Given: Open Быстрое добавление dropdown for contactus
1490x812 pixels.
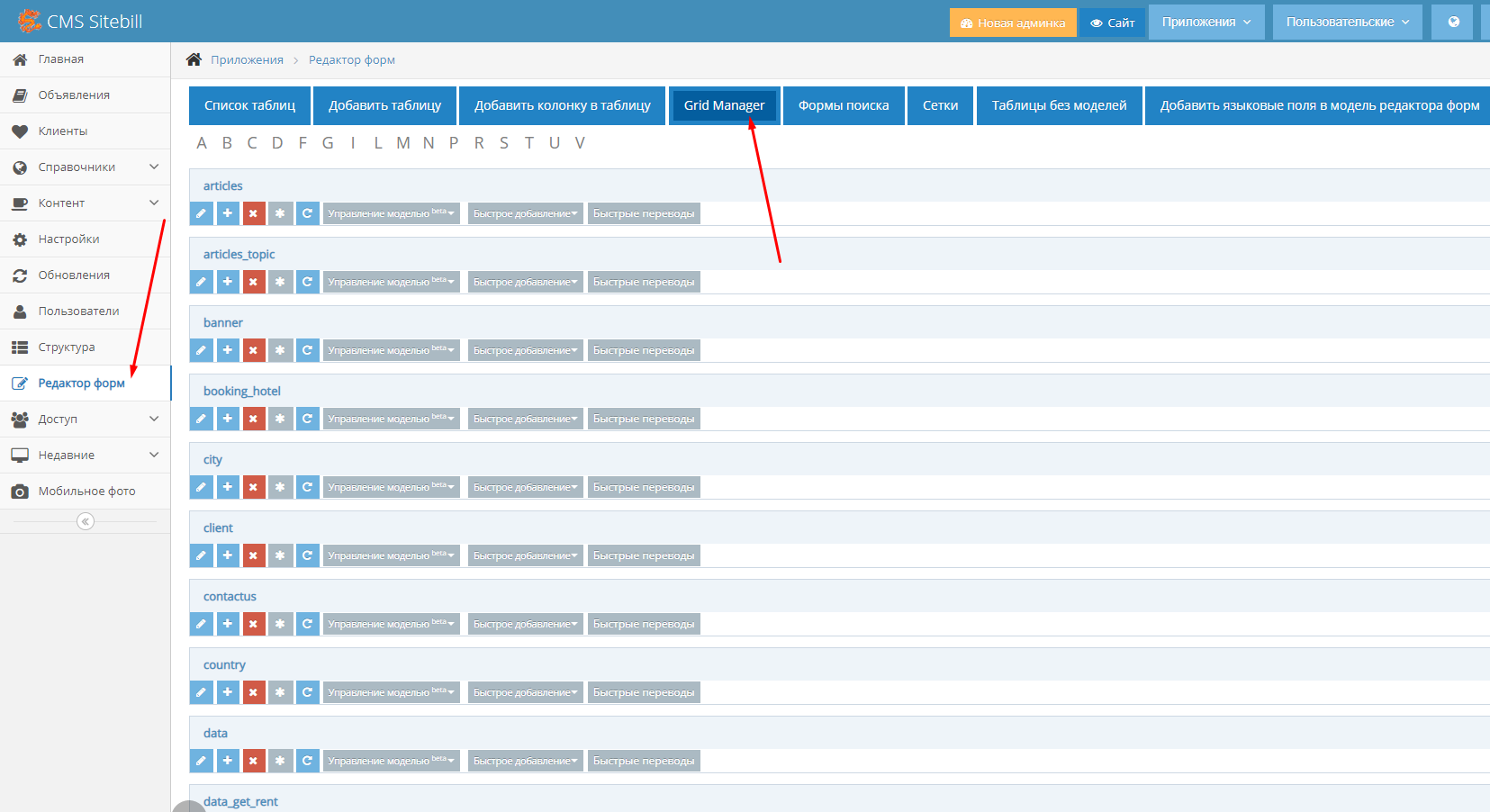Looking at the screenshot, I should point(525,624).
